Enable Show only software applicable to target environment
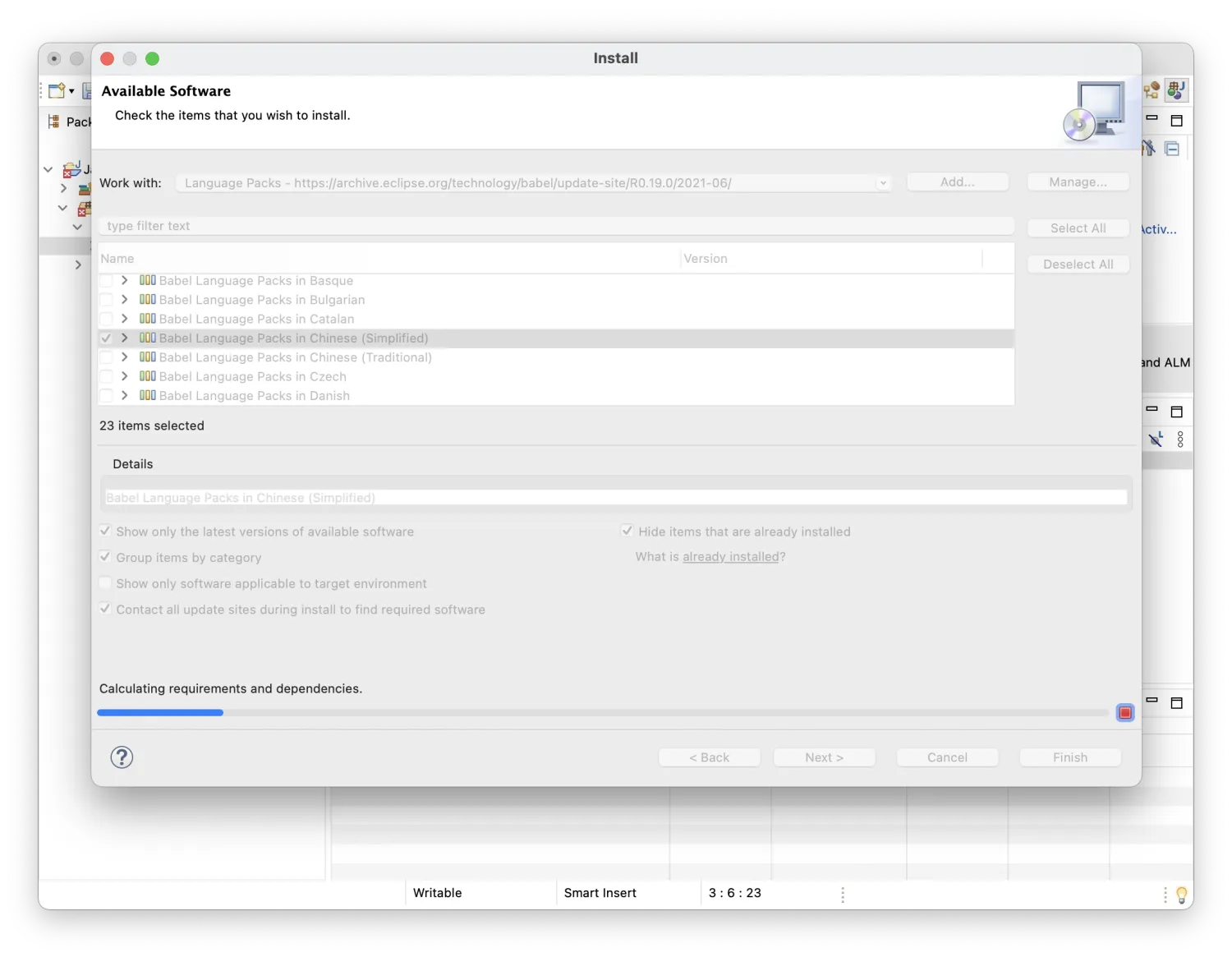 tap(105, 583)
